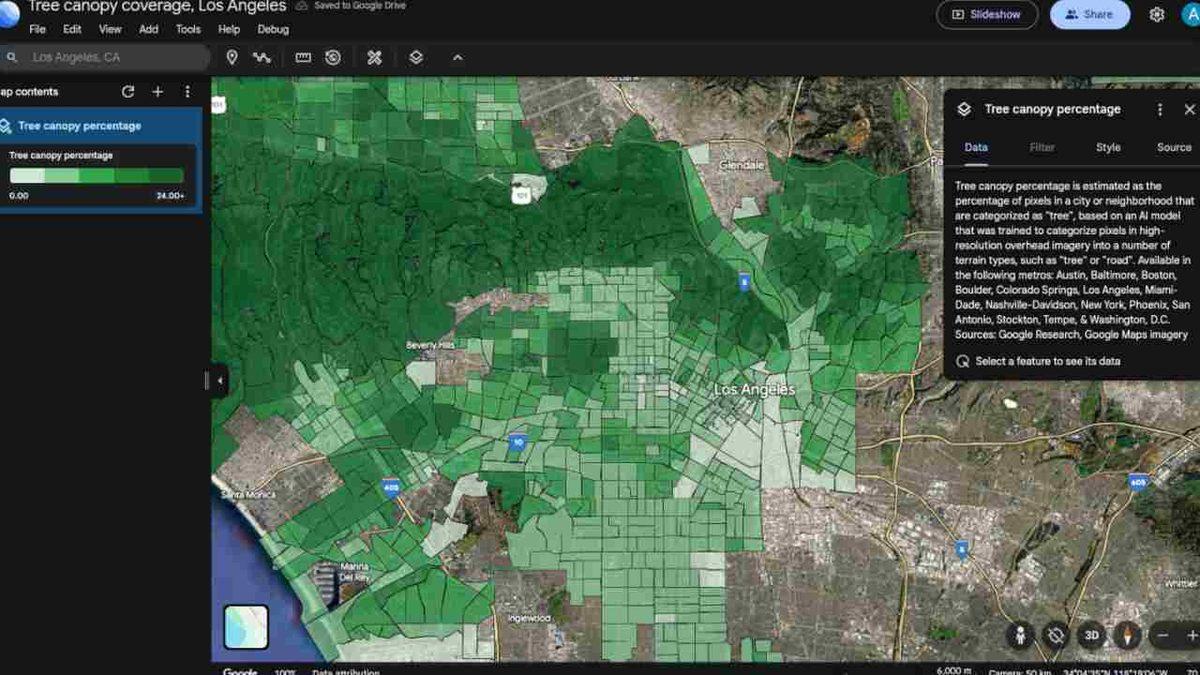The width and height of the screenshot is (1200, 675).
Task: Start the Slideshow
Action: [x=987, y=15]
